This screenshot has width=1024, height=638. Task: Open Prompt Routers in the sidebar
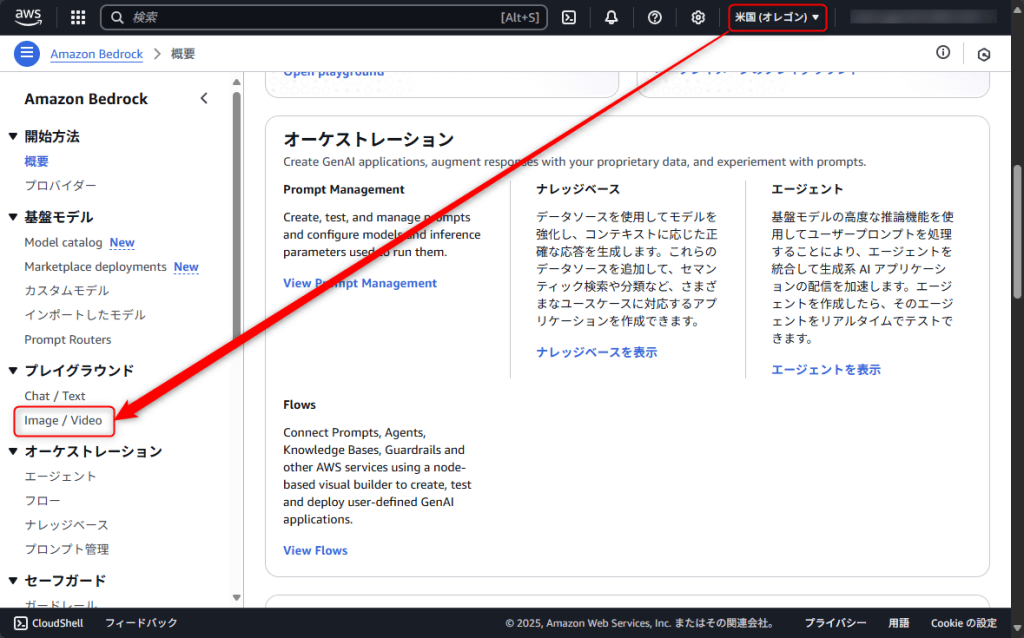click(68, 340)
